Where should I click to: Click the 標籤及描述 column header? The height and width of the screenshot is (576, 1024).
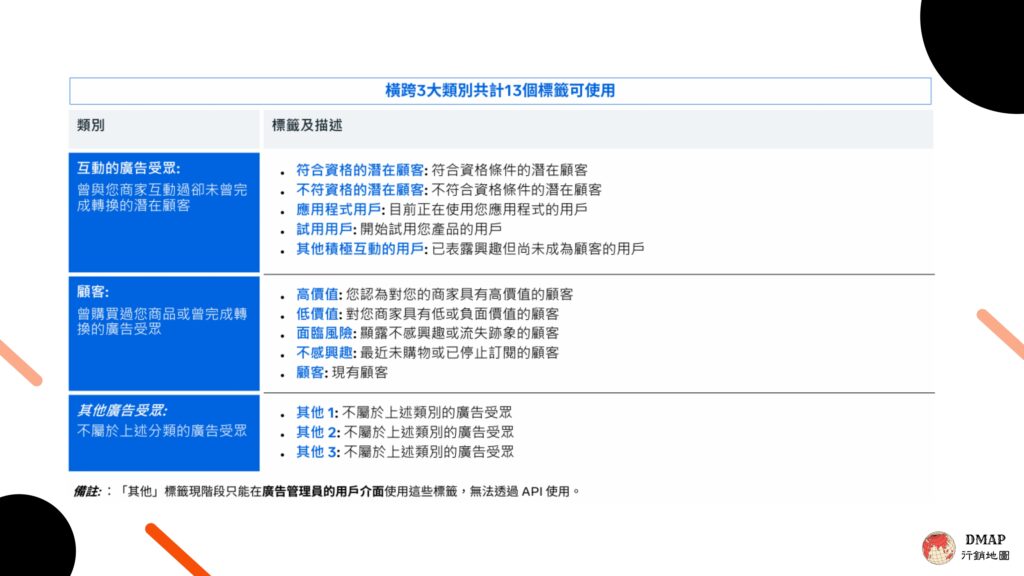coord(598,129)
